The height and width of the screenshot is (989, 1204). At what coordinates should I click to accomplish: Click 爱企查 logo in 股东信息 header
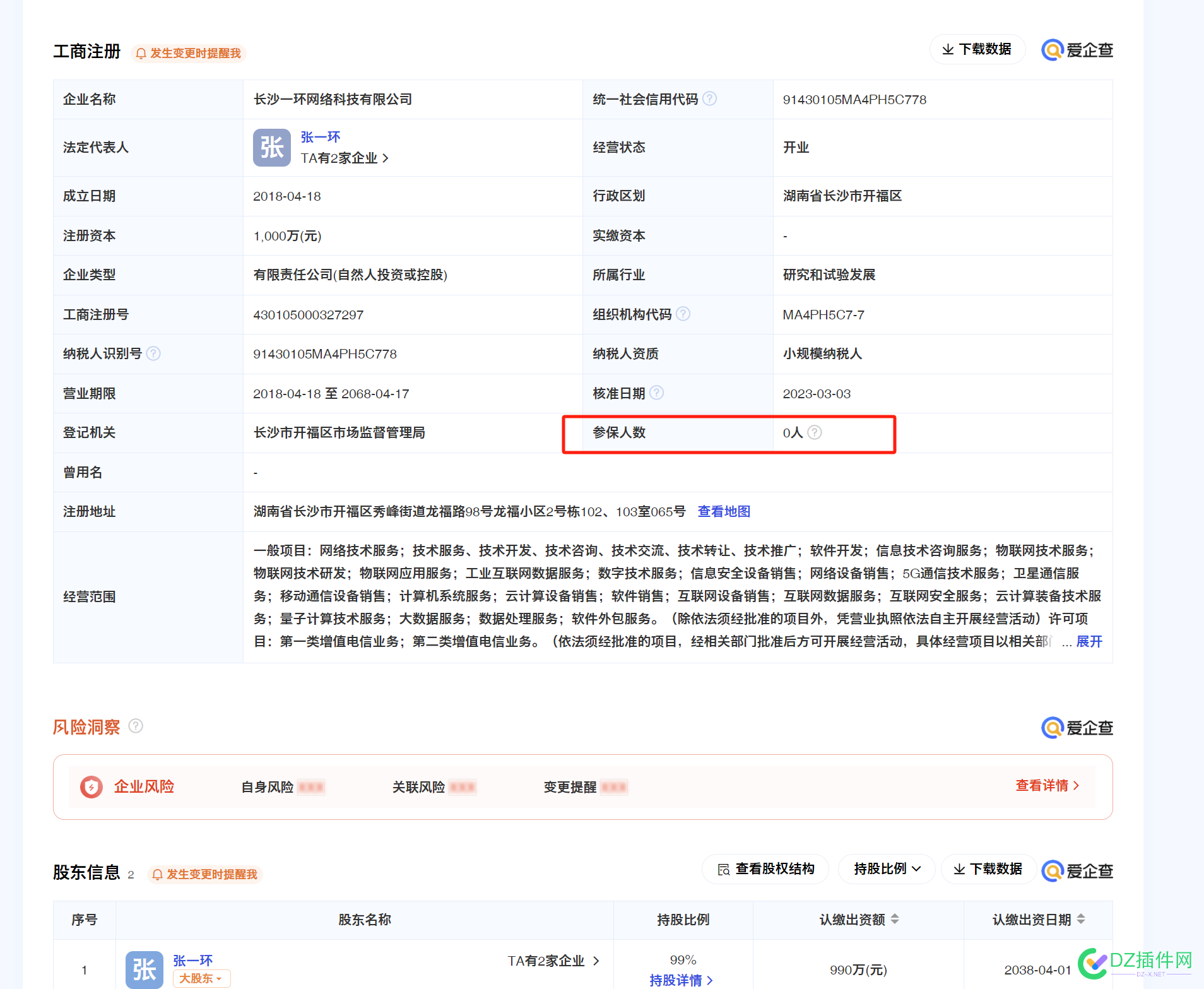tap(1077, 871)
